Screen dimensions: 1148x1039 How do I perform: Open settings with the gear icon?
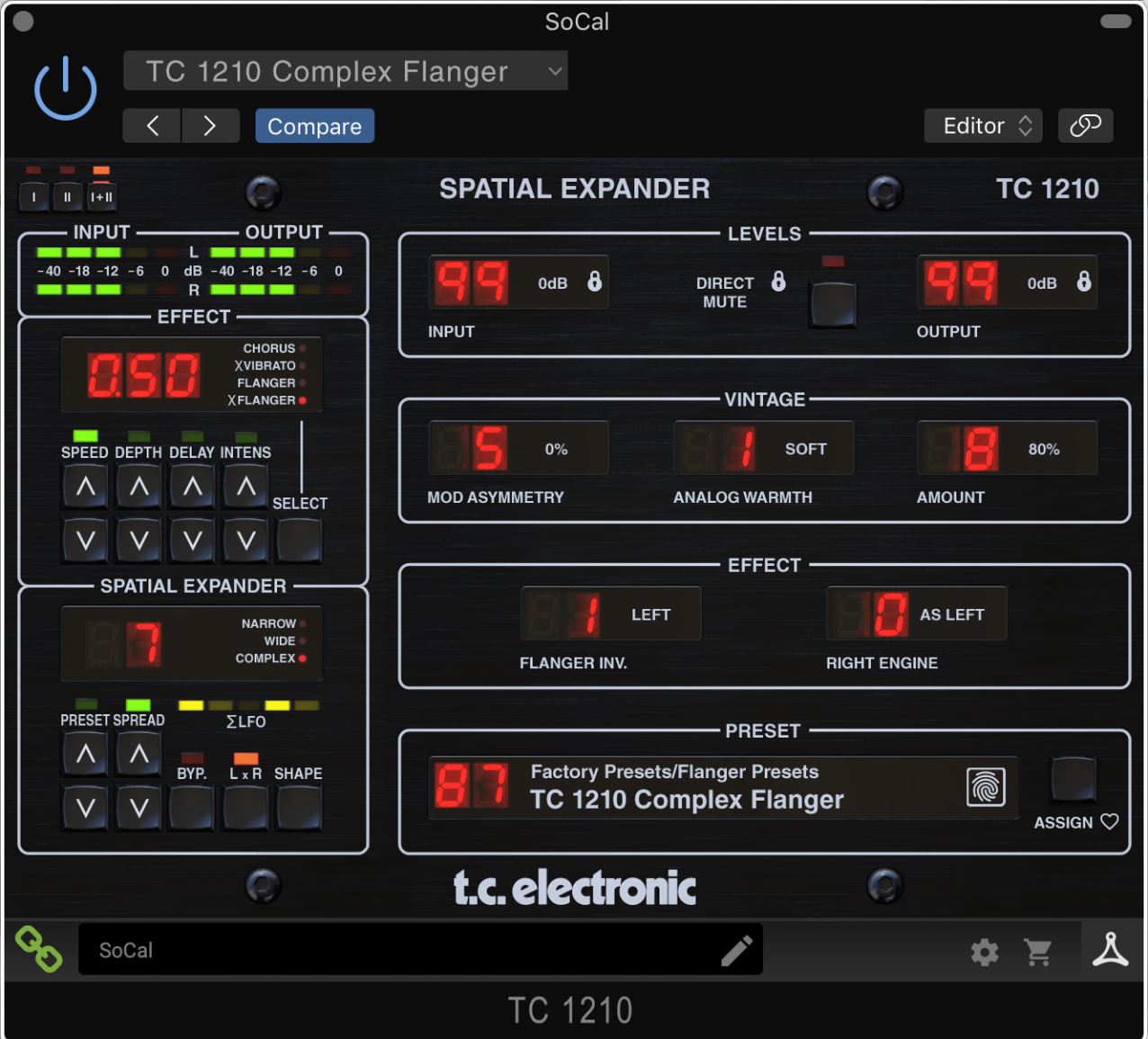coord(984,952)
